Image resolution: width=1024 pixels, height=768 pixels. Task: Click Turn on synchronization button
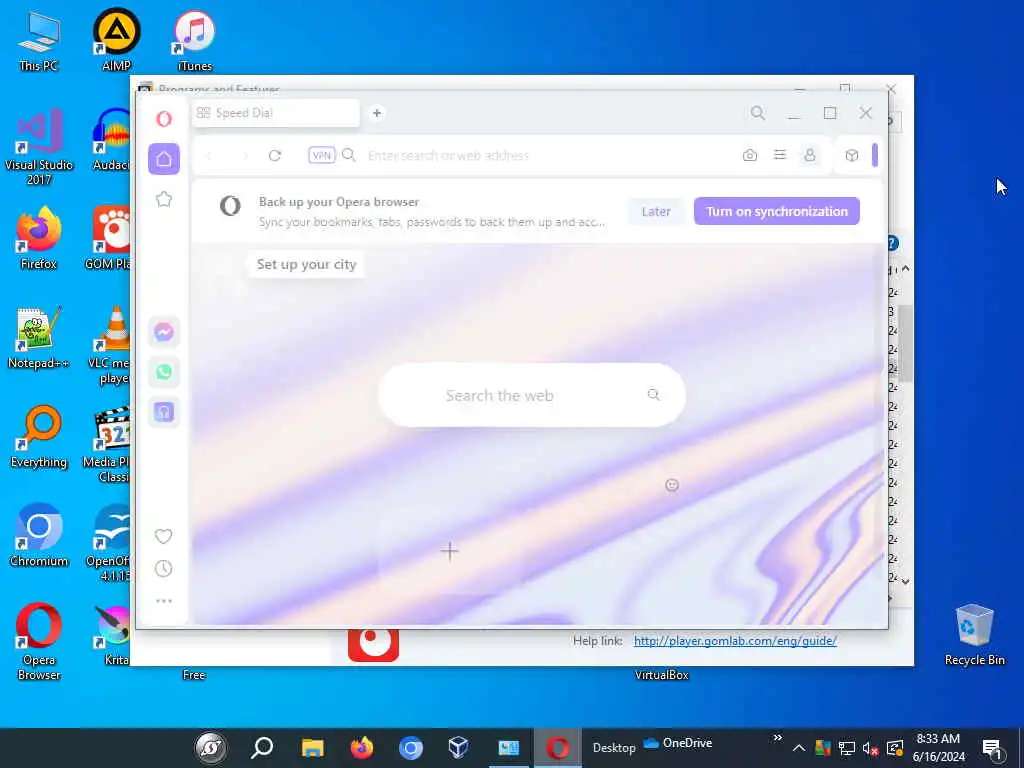(776, 212)
